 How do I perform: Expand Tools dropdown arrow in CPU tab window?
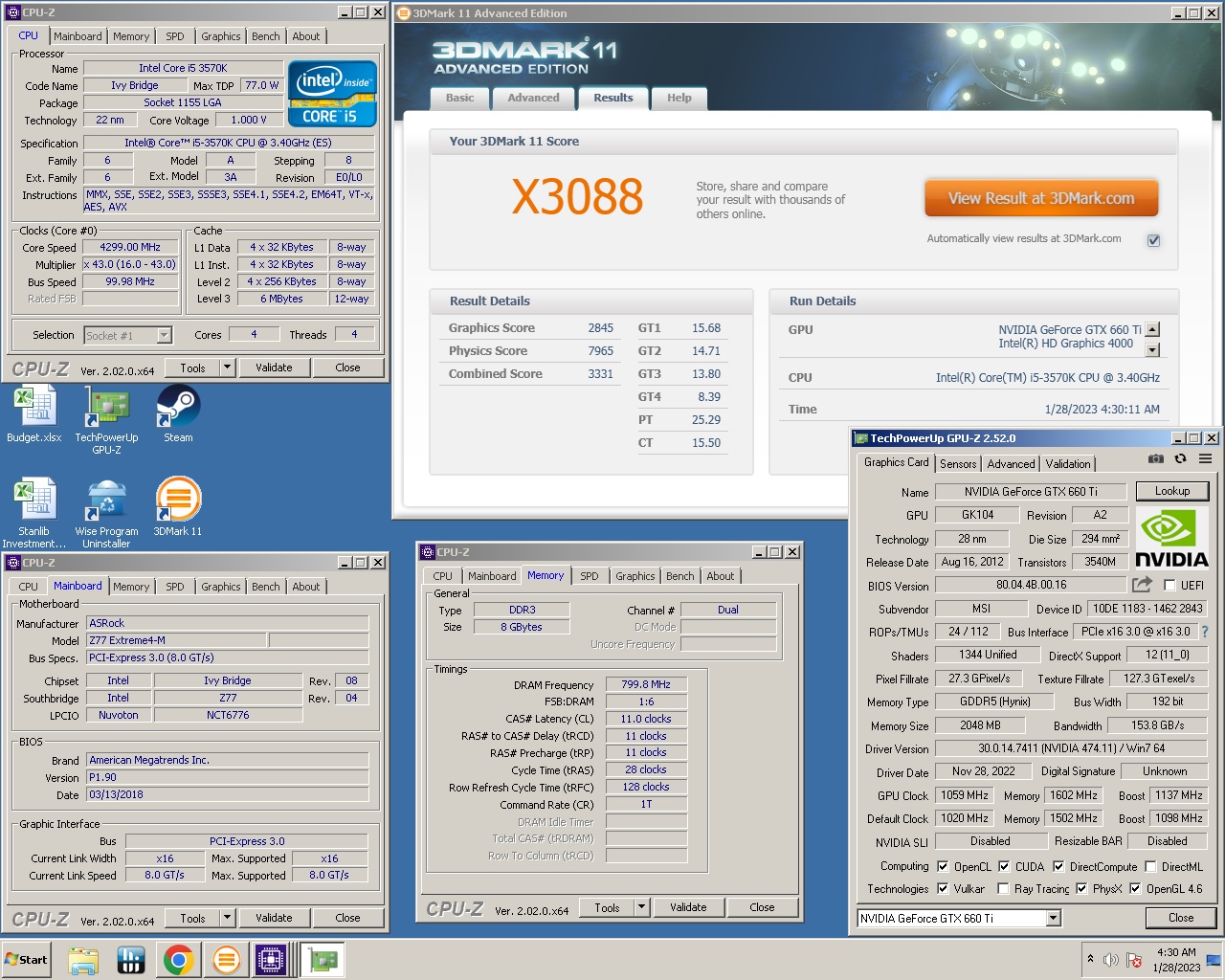pyautogui.click(x=227, y=367)
